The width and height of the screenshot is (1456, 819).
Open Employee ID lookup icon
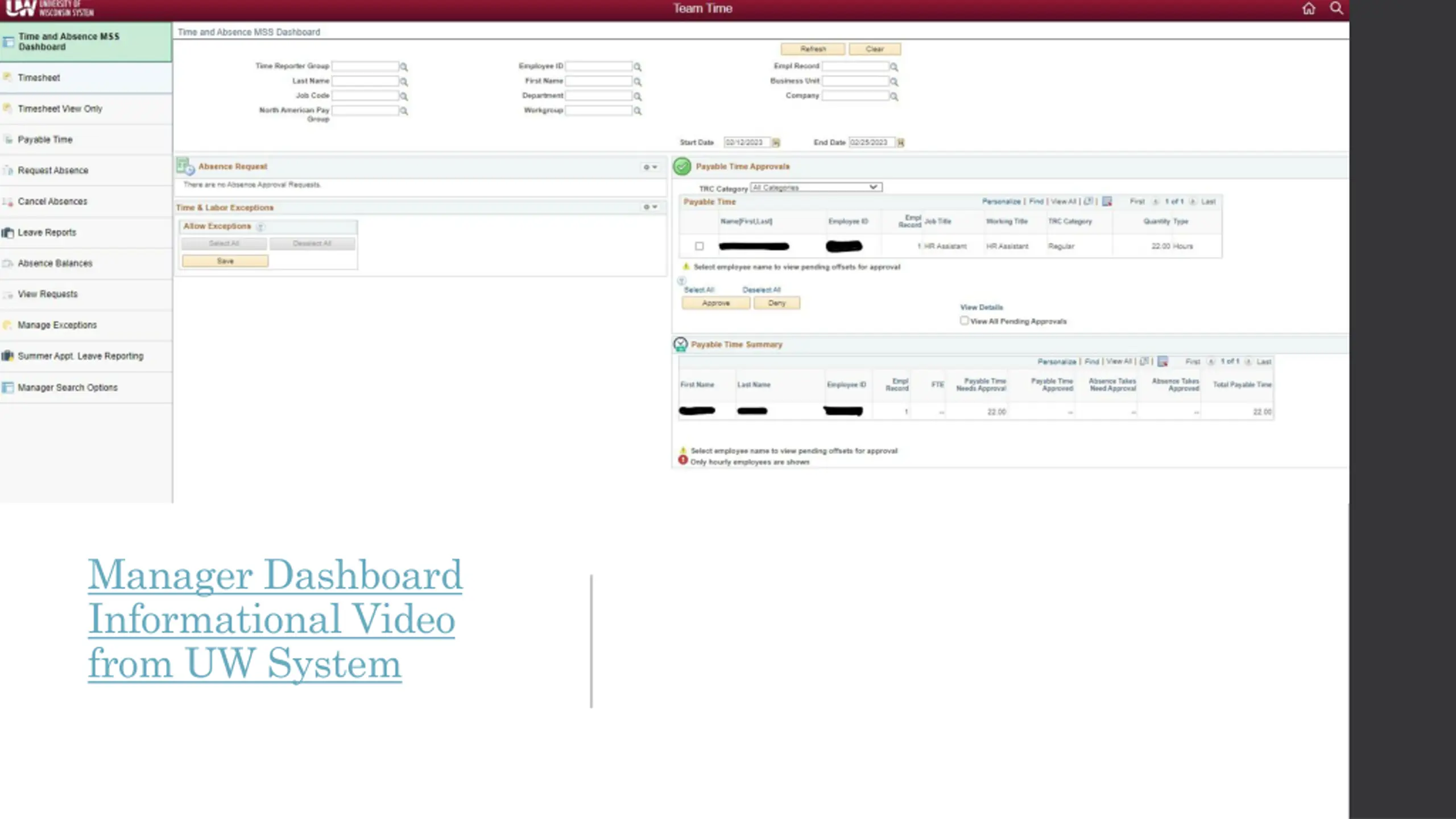(638, 67)
